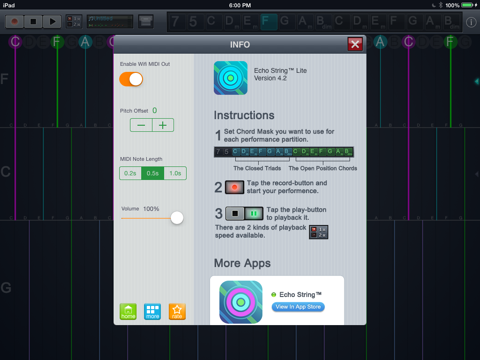Toggle the Enable Wifi MIDI Out switch
The width and height of the screenshot is (480, 360).
pyautogui.click(x=131, y=79)
